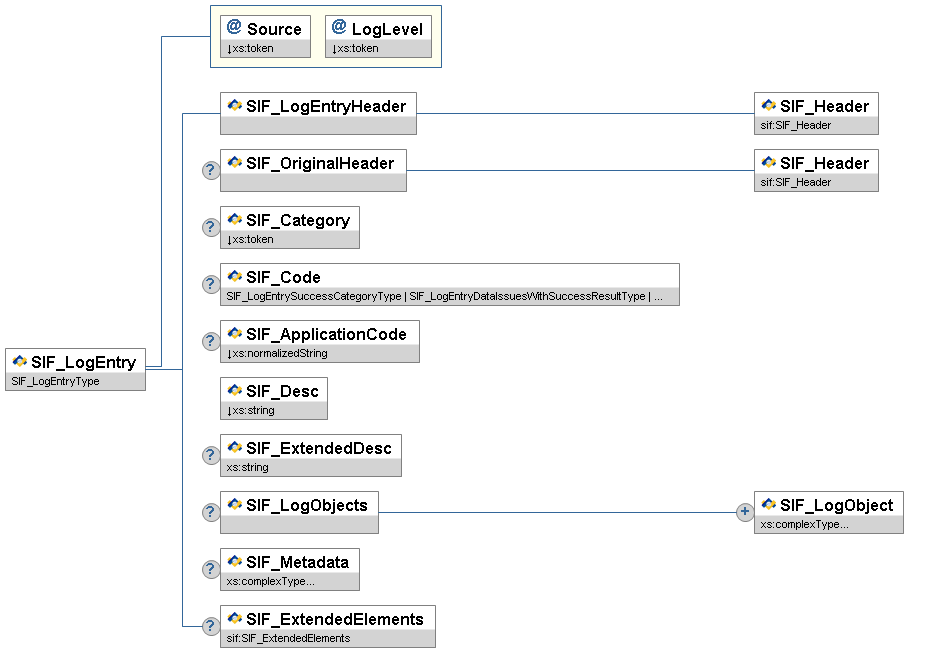Click the optional marker icon next to SIF_Code

point(210,284)
